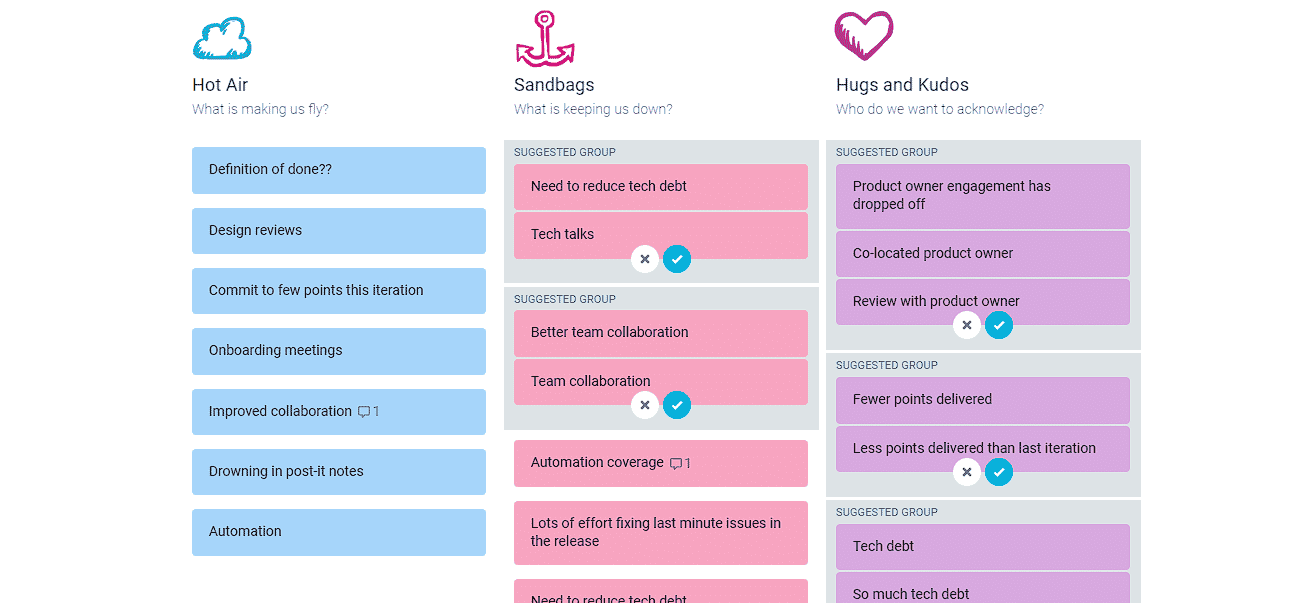Reject grouping under Review with product owner
Viewport: 1315px width, 603px height.
tap(967, 325)
